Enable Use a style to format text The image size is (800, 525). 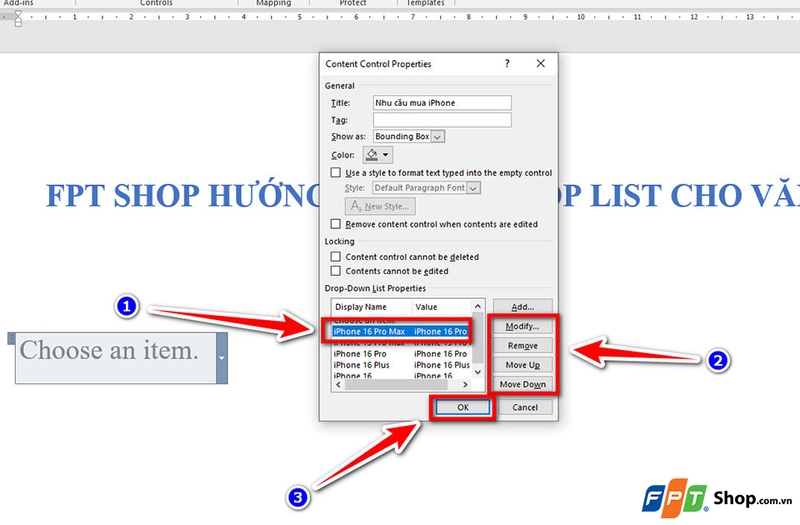tap(336, 172)
